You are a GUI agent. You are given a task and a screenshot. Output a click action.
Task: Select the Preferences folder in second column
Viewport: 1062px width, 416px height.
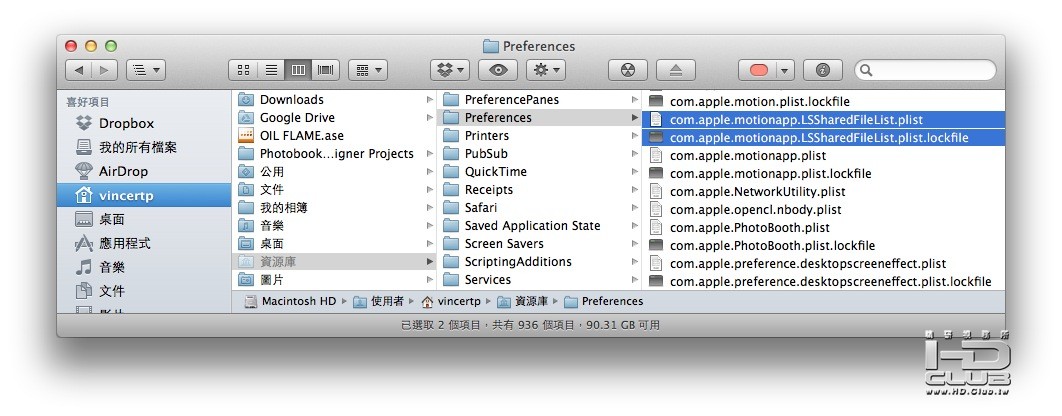540,117
